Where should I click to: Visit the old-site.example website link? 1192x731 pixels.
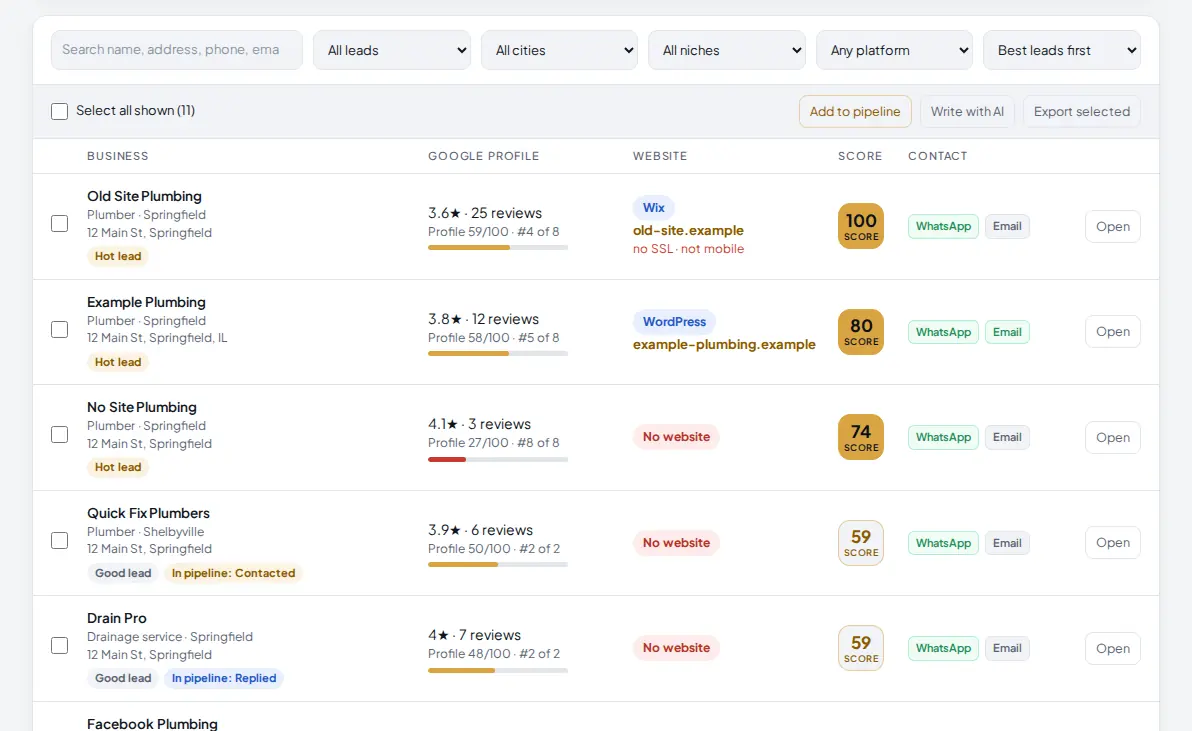coord(688,230)
